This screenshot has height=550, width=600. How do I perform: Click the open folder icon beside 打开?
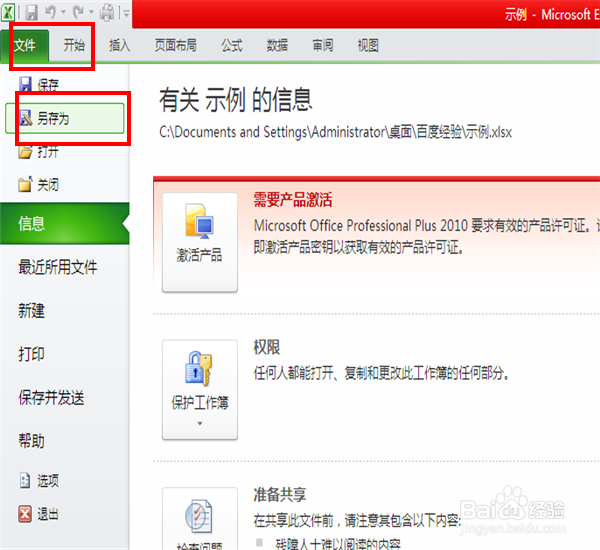[x=25, y=152]
